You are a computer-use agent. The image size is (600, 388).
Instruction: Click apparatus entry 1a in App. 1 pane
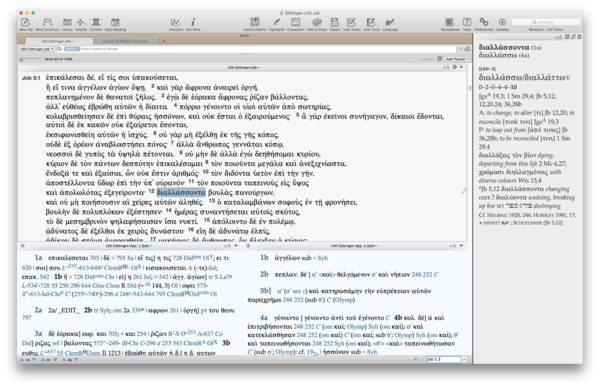coord(38,258)
